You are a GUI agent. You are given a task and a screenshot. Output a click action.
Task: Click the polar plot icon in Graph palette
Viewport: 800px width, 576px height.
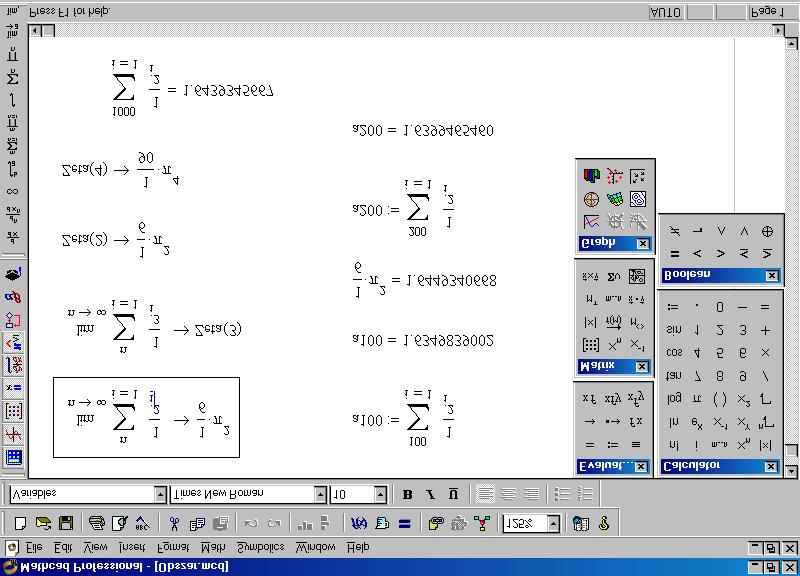591,199
